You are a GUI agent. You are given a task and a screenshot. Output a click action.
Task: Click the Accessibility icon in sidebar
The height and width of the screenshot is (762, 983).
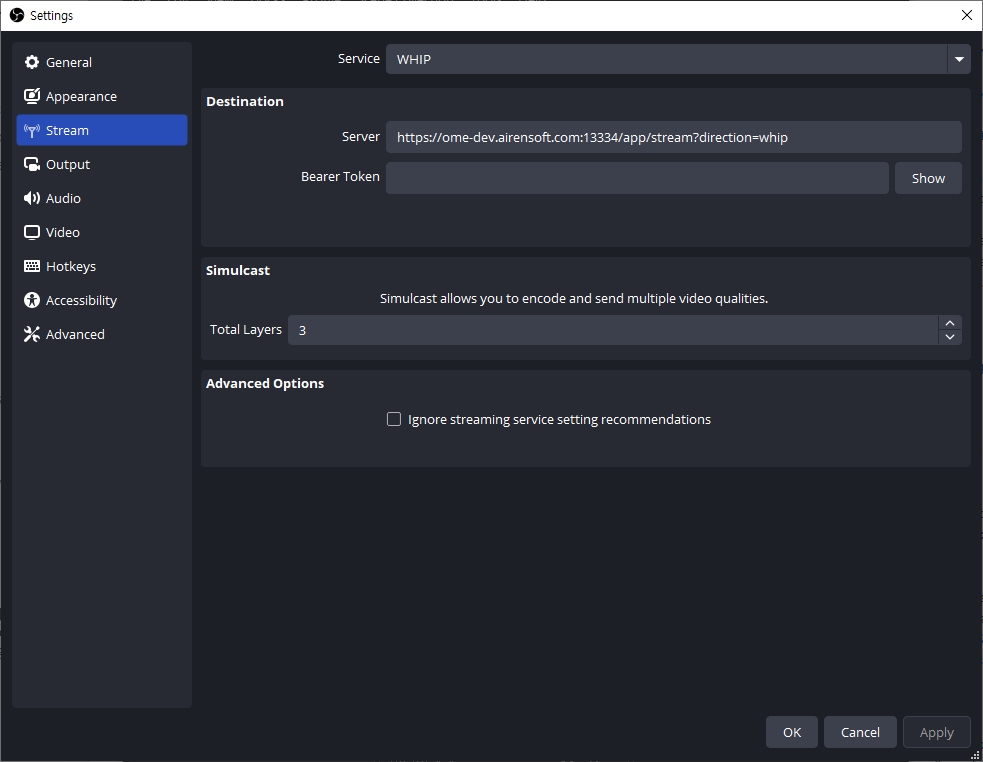point(32,300)
